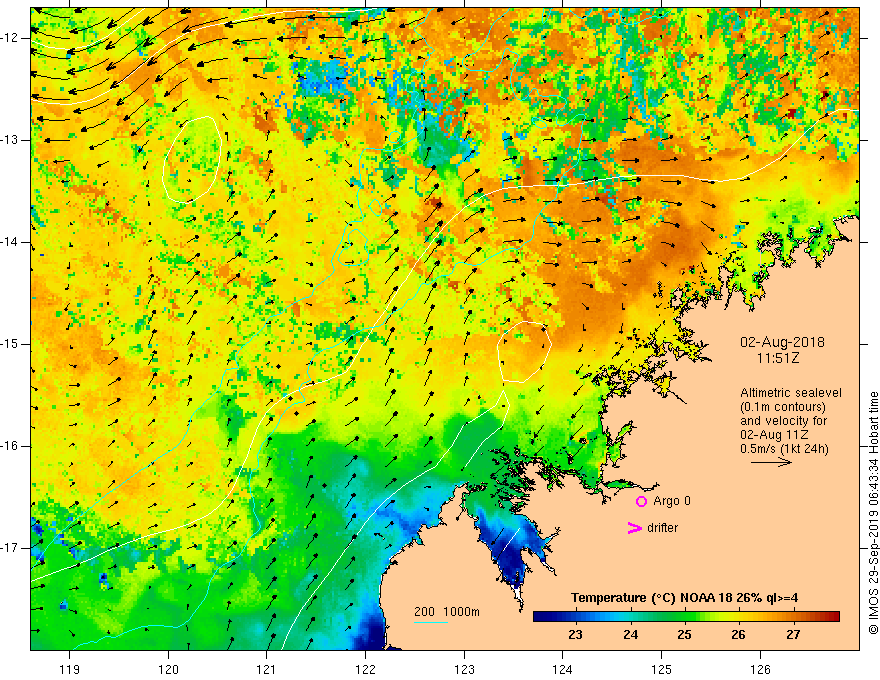The width and height of the screenshot is (880, 680).
Task: Click the latitude label -12
Action: pyautogui.click(x=11, y=38)
